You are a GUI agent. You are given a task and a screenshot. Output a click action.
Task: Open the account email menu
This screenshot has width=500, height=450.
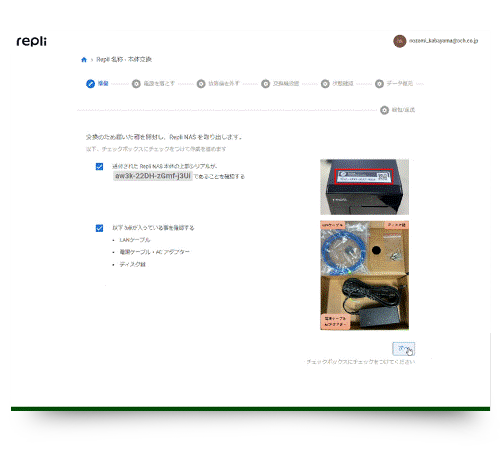443,41
